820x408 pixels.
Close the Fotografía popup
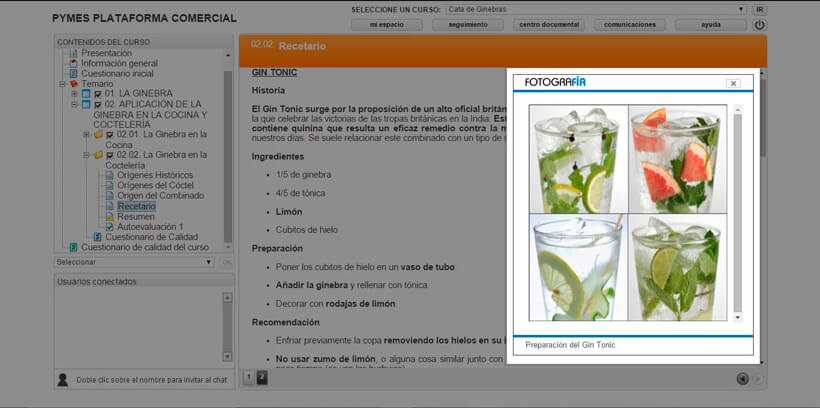tap(733, 83)
